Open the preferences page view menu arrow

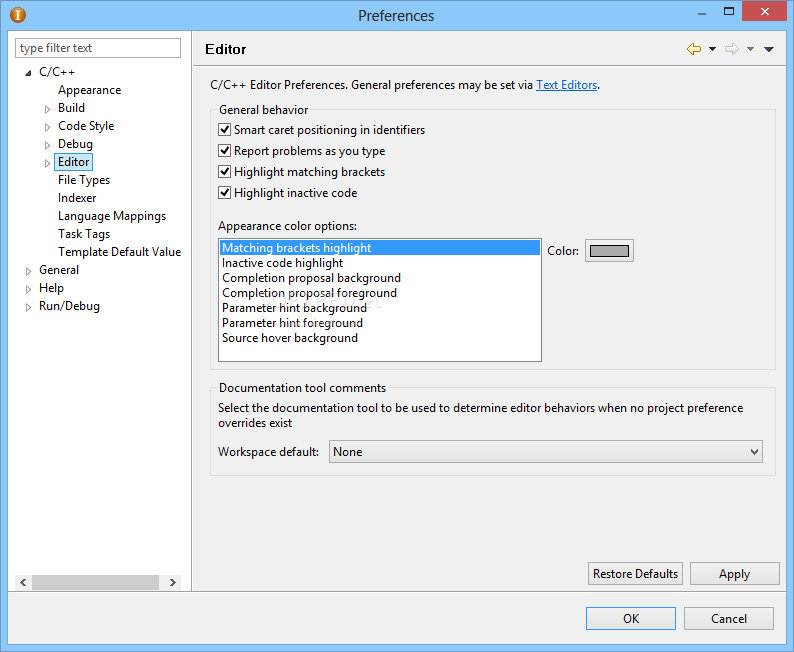(769, 49)
